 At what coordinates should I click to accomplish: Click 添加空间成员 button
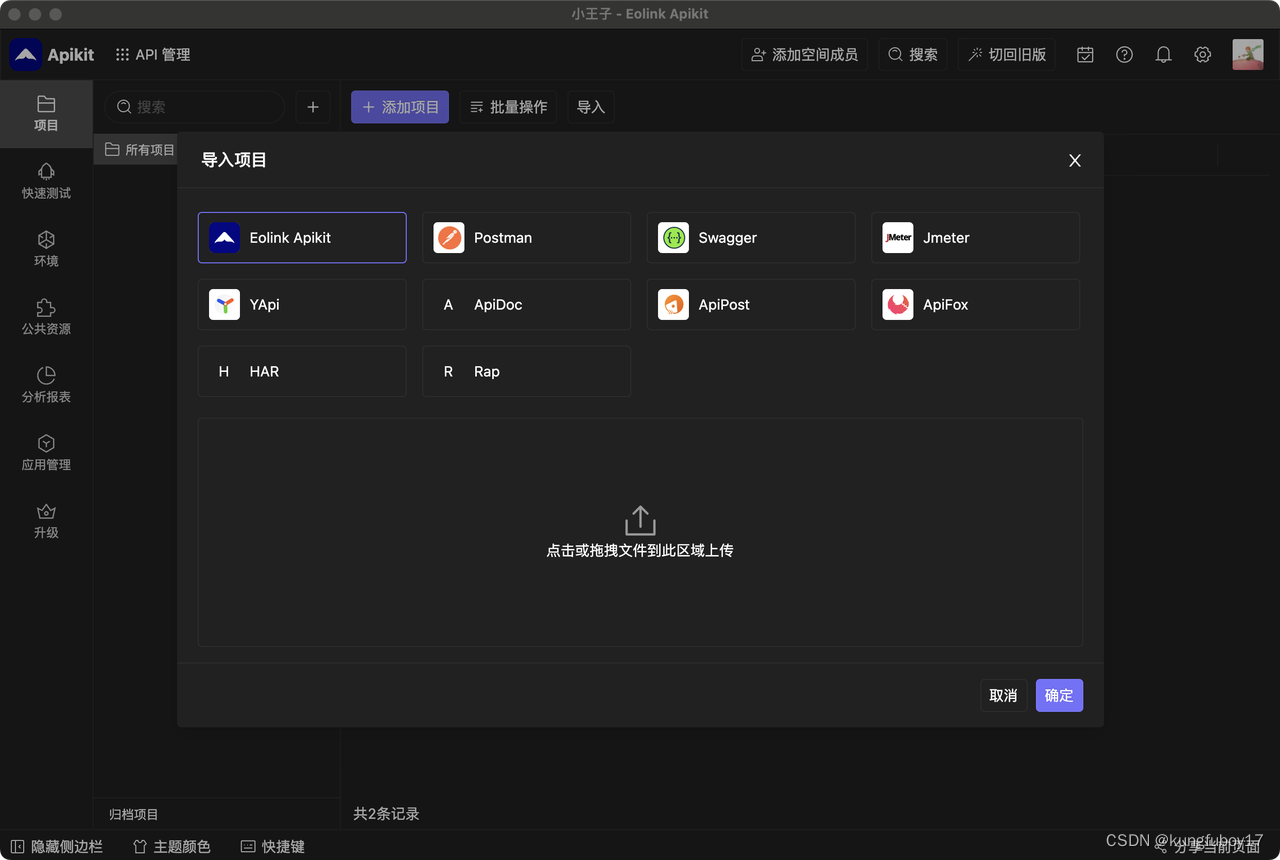click(805, 55)
